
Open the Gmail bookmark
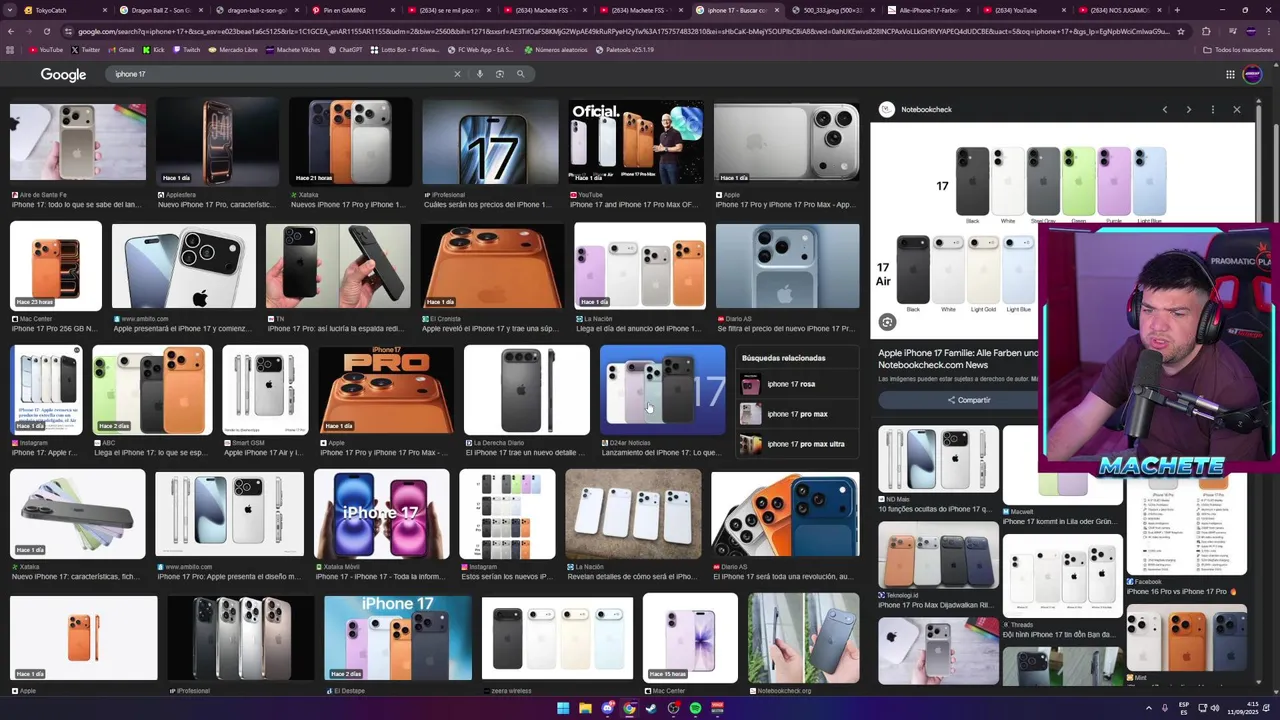(122, 49)
